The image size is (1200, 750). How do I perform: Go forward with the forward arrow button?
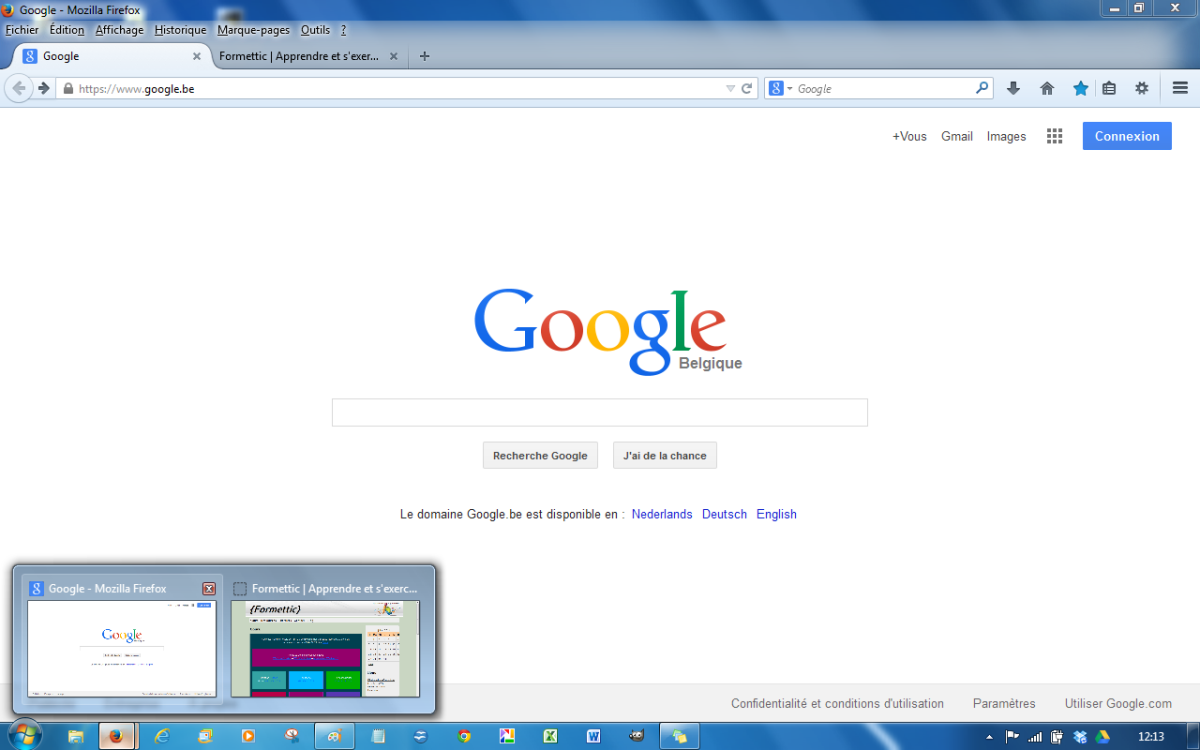point(44,88)
